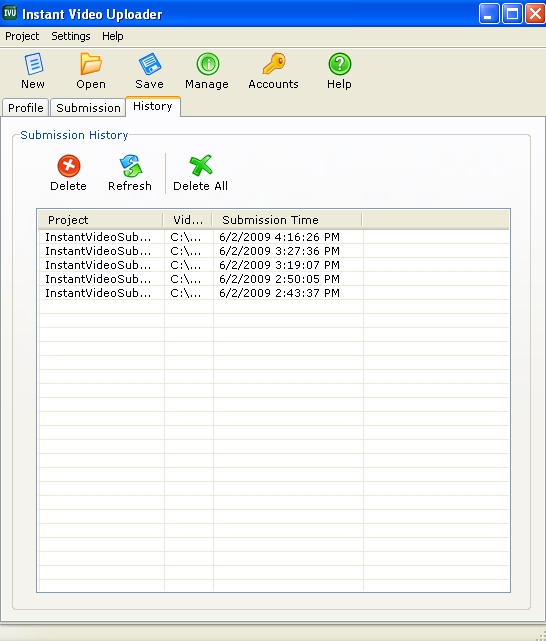Click the green Help question mark icon
The image size is (546, 641).
coord(339,64)
